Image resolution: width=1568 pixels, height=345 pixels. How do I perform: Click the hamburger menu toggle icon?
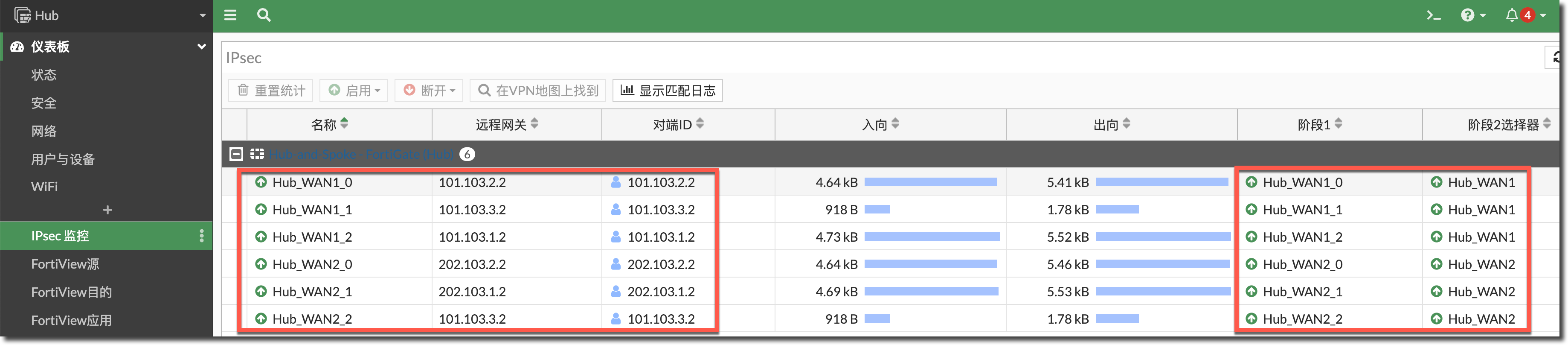click(230, 15)
